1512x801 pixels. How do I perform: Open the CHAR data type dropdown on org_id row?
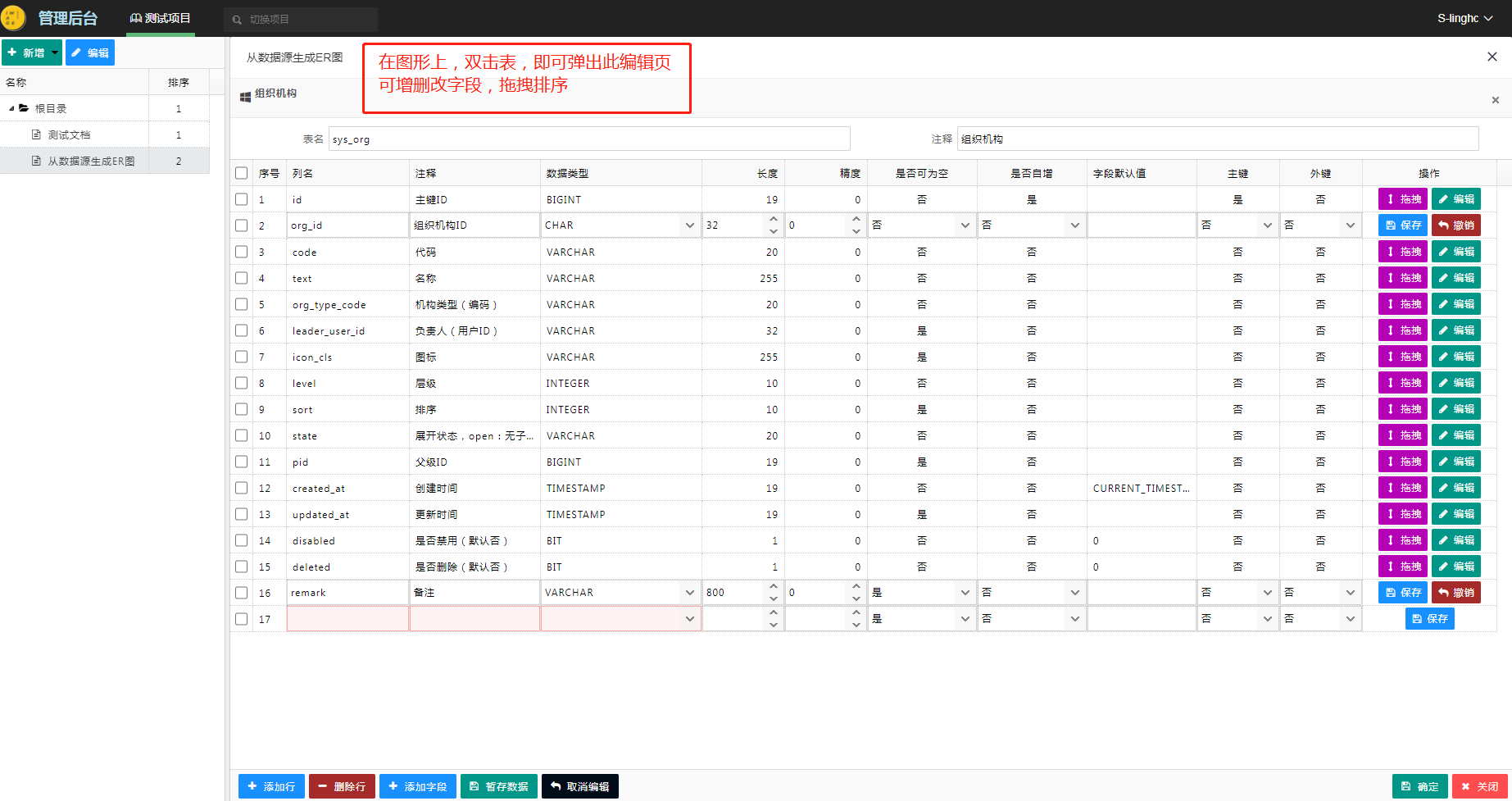pos(689,224)
